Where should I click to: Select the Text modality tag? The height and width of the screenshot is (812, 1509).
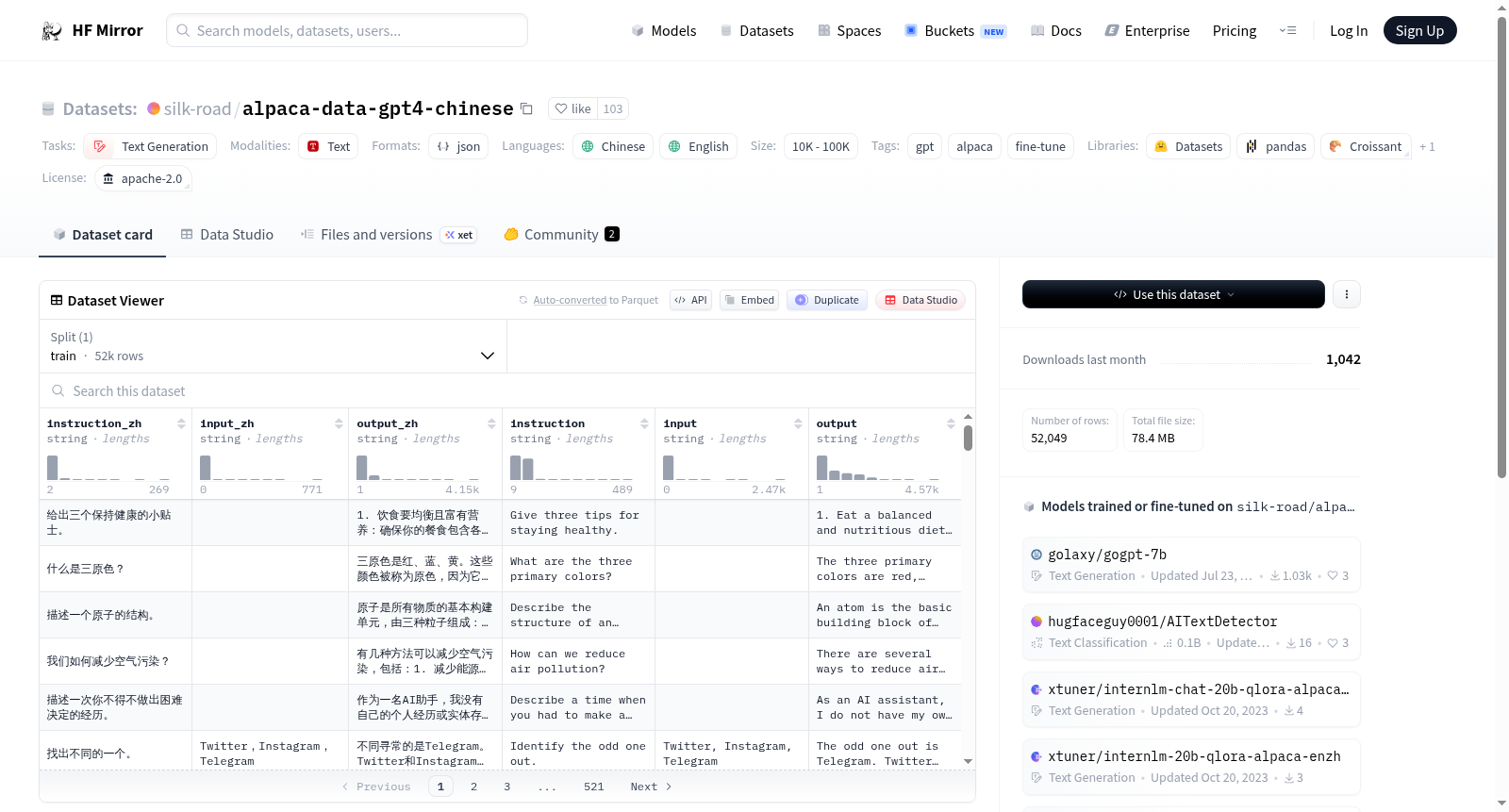click(x=328, y=146)
